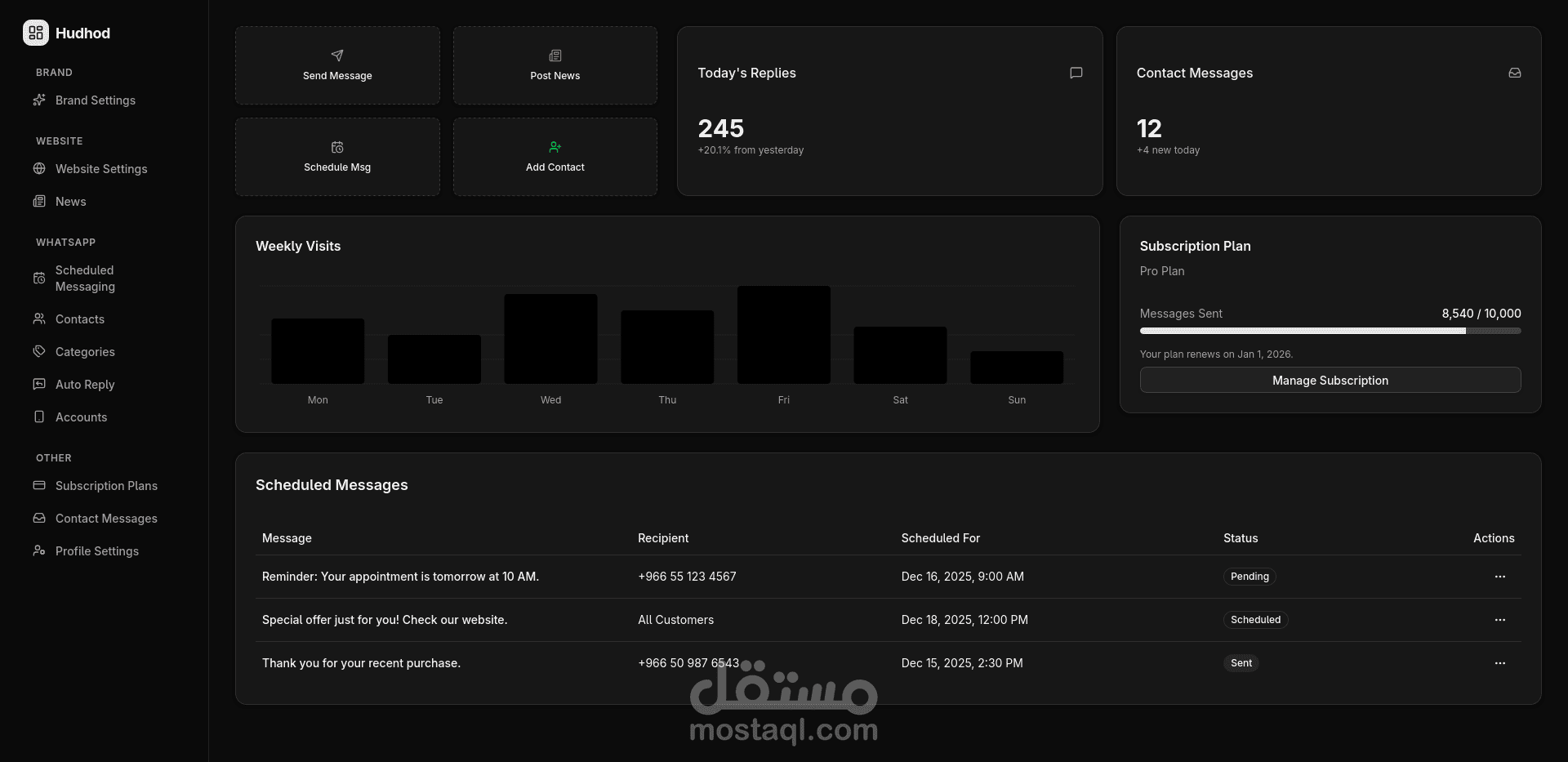Screen dimensions: 1568x762
Task: Select the Send Message quick action icon
Action: (x=337, y=56)
